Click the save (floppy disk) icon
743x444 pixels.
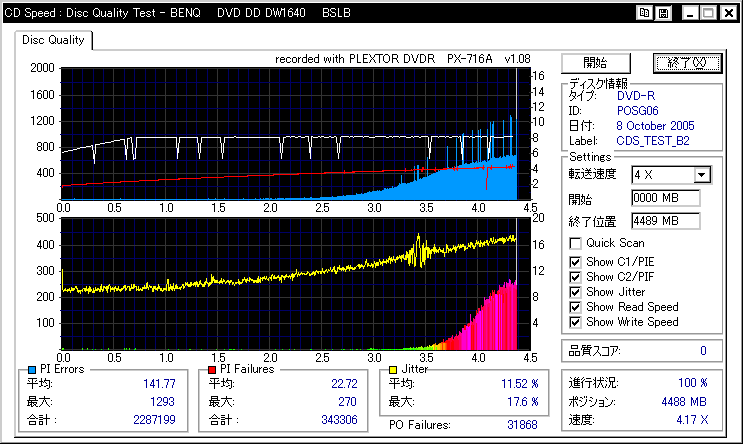pos(663,13)
